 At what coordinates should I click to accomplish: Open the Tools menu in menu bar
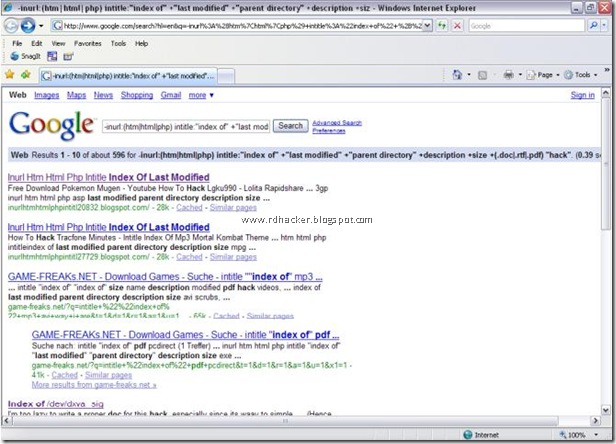tap(118, 43)
